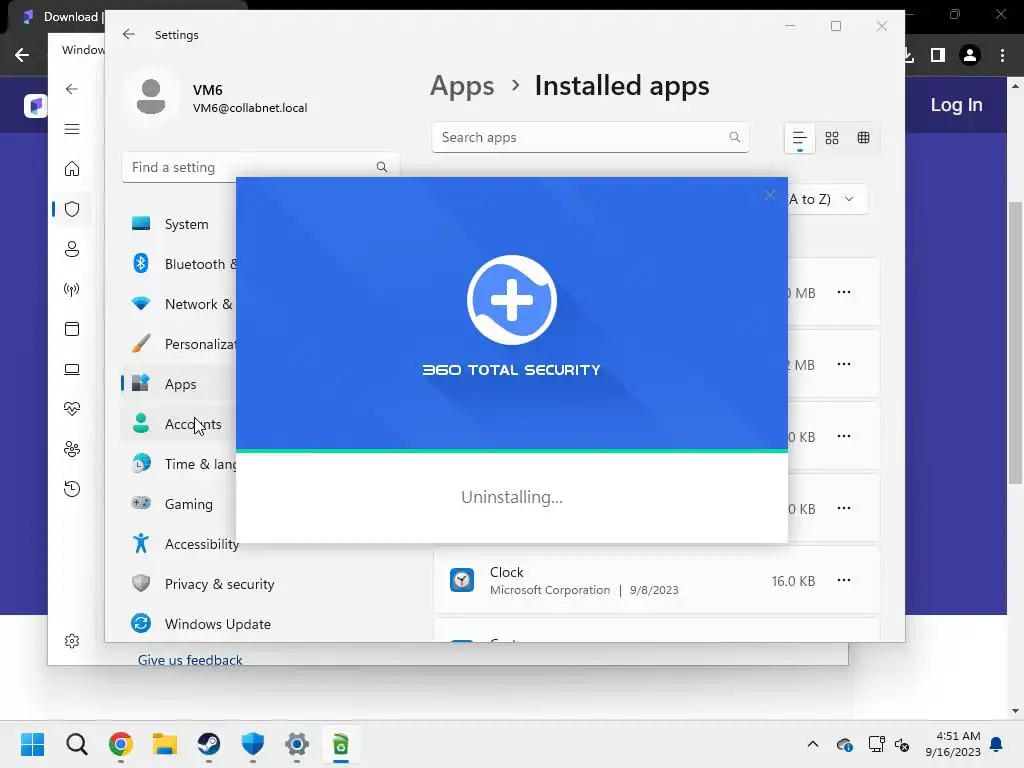Click Give us feedback link
This screenshot has width=1024, height=768.
(190, 660)
